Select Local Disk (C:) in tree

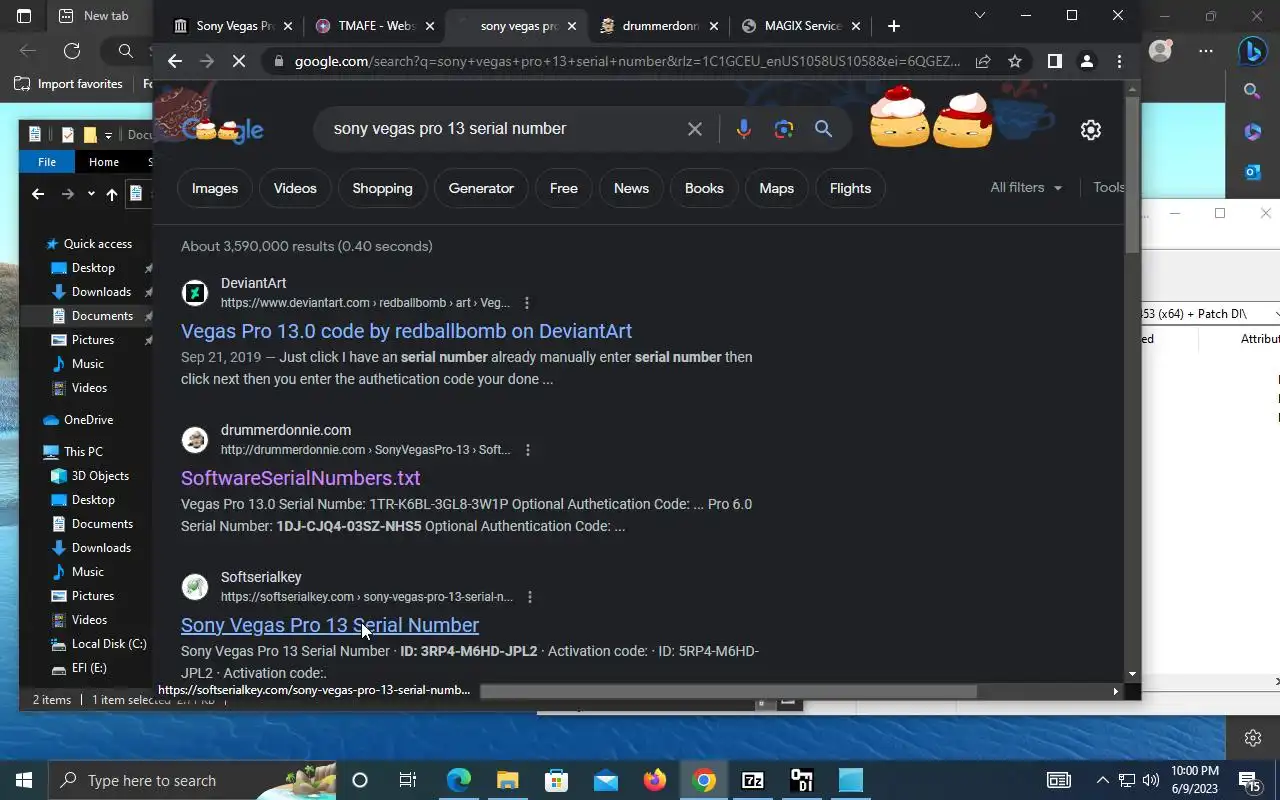[x=109, y=644]
